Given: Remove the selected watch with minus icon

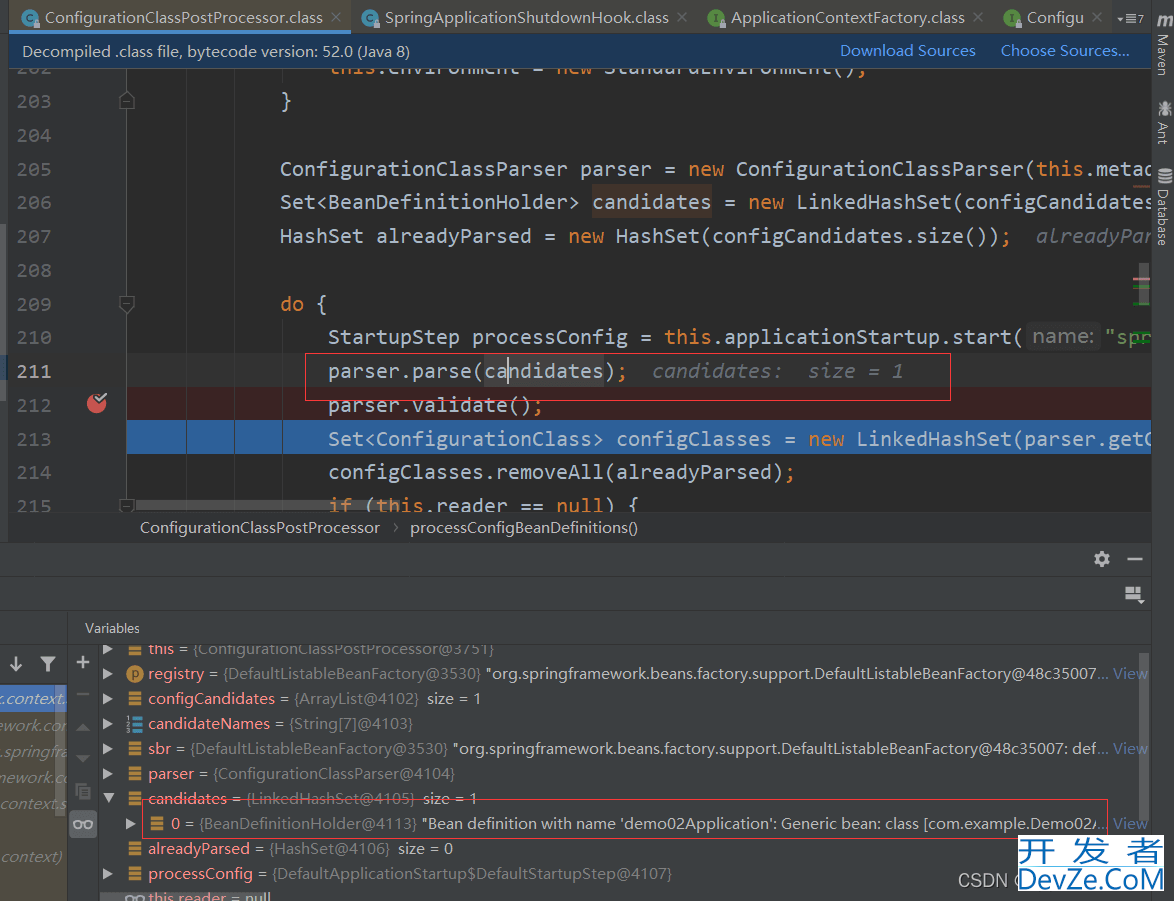Looking at the screenshot, I should tap(83, 694).
